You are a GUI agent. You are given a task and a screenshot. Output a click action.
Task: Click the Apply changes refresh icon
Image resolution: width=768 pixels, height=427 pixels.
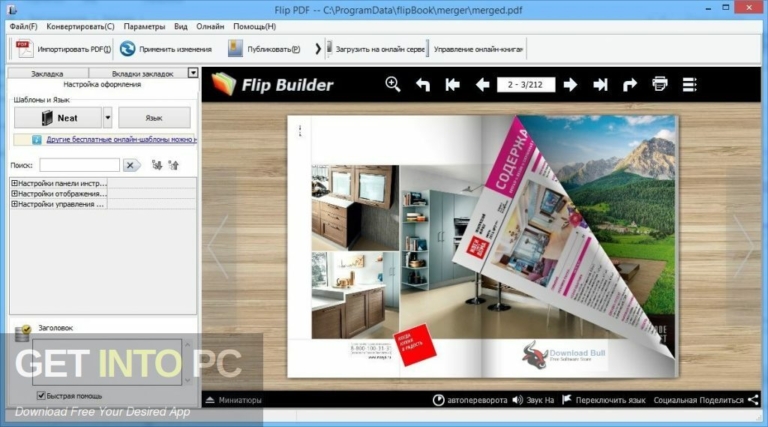point(127,49)
